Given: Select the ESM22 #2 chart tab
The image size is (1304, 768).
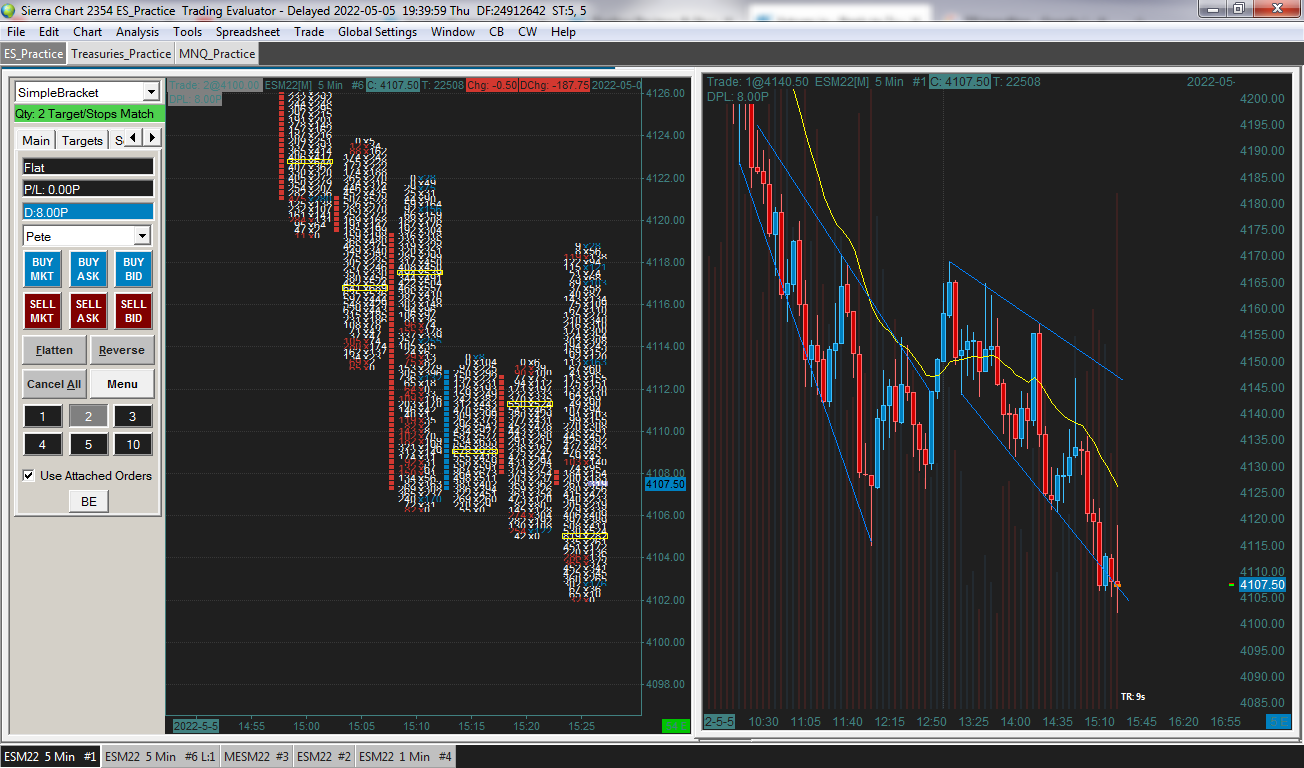Looking at the screenshot, I should 324,757.
